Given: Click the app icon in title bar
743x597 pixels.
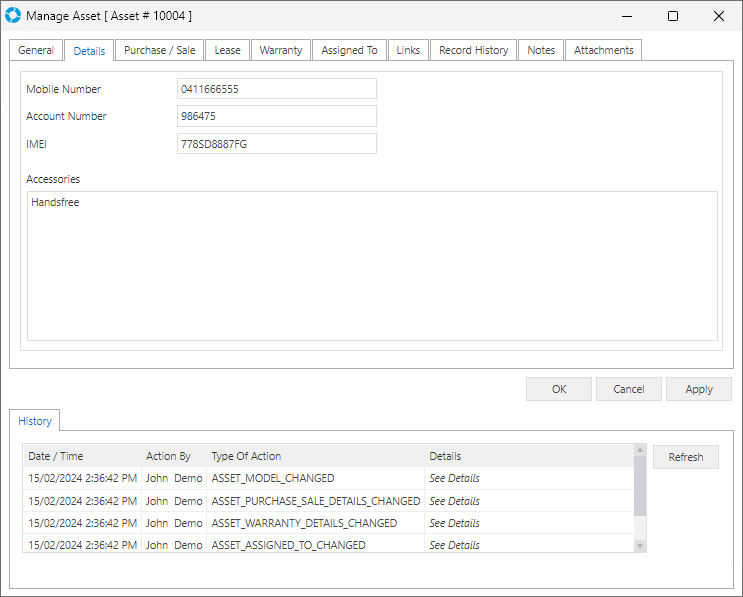Looking at the screenshot, I should click(x=13, y=16).
